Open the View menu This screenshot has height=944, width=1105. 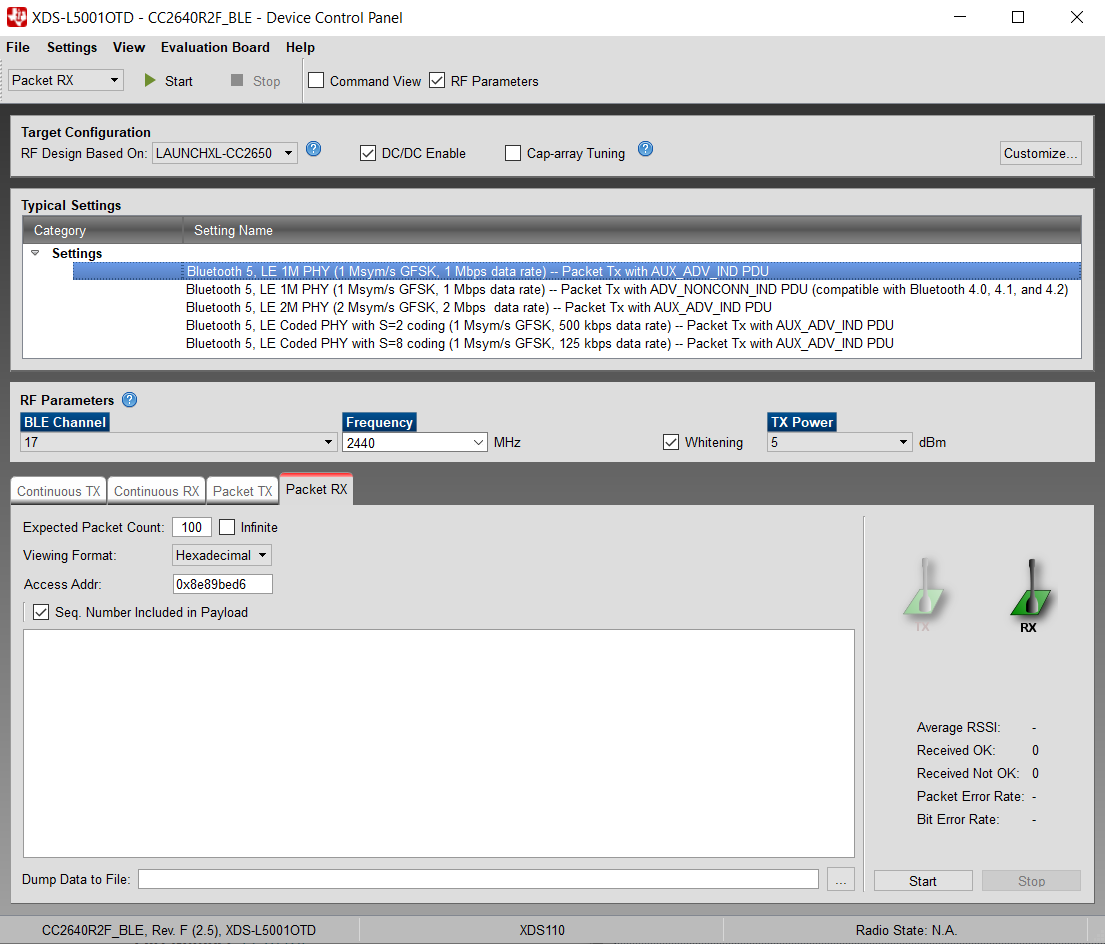(x=129, y=47)
